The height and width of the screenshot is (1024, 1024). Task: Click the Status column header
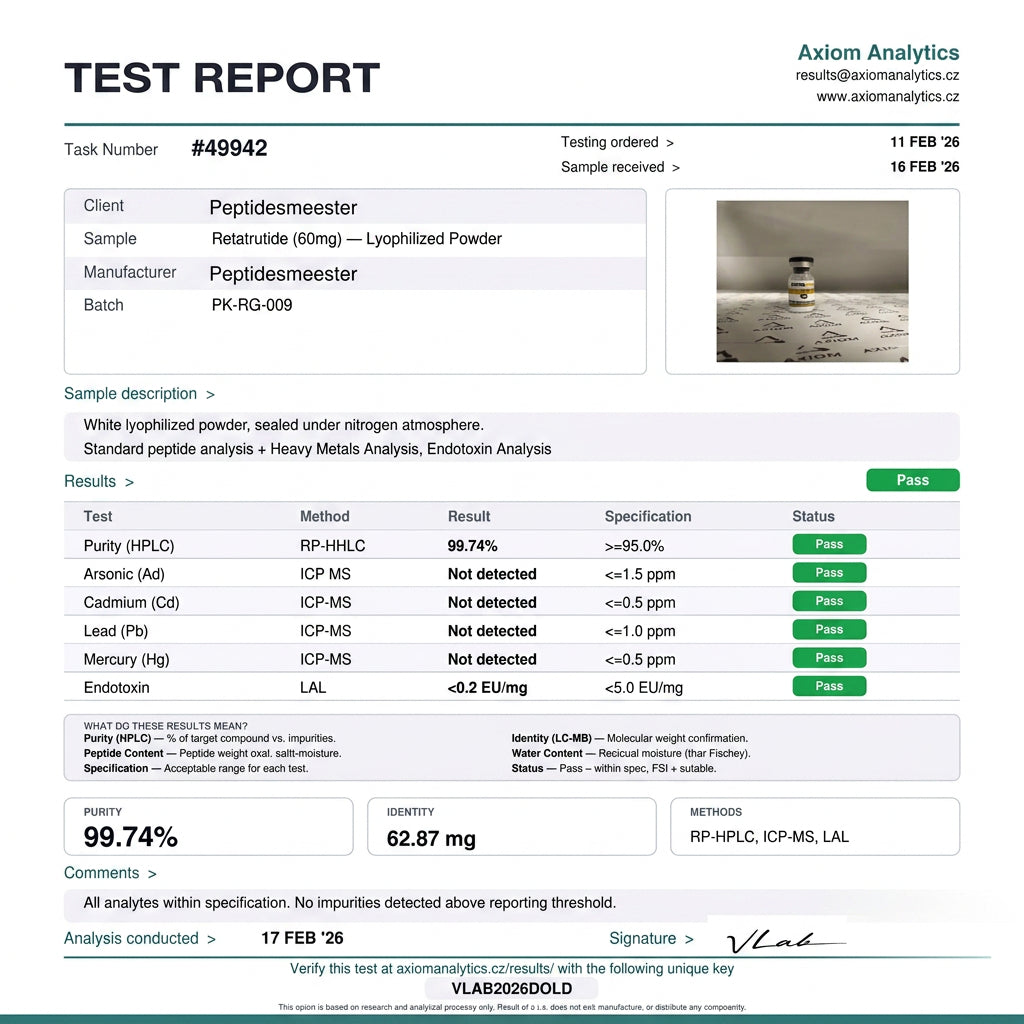813,517
